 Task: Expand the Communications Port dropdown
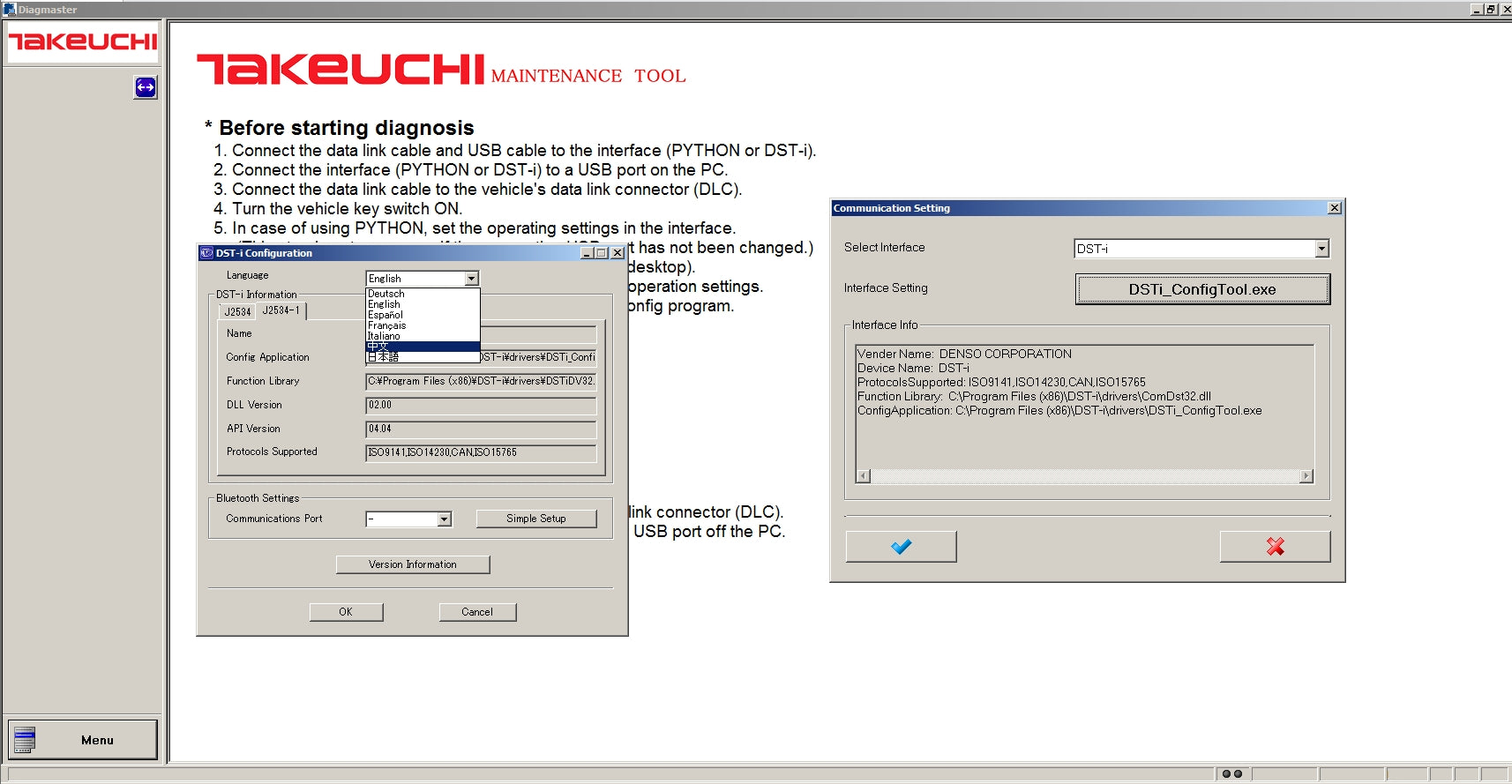coord(445,519)
